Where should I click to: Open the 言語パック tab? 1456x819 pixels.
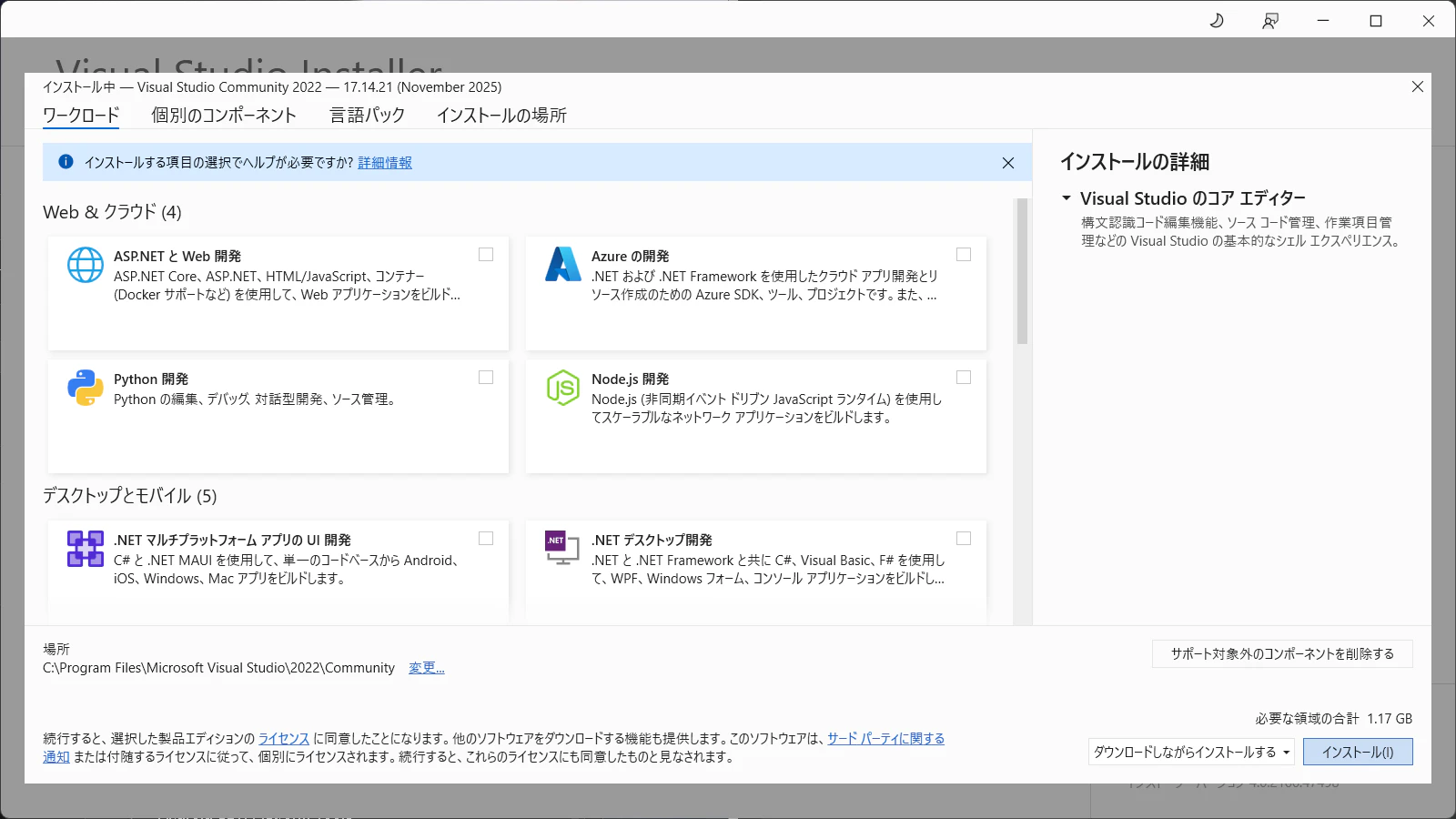367,116
